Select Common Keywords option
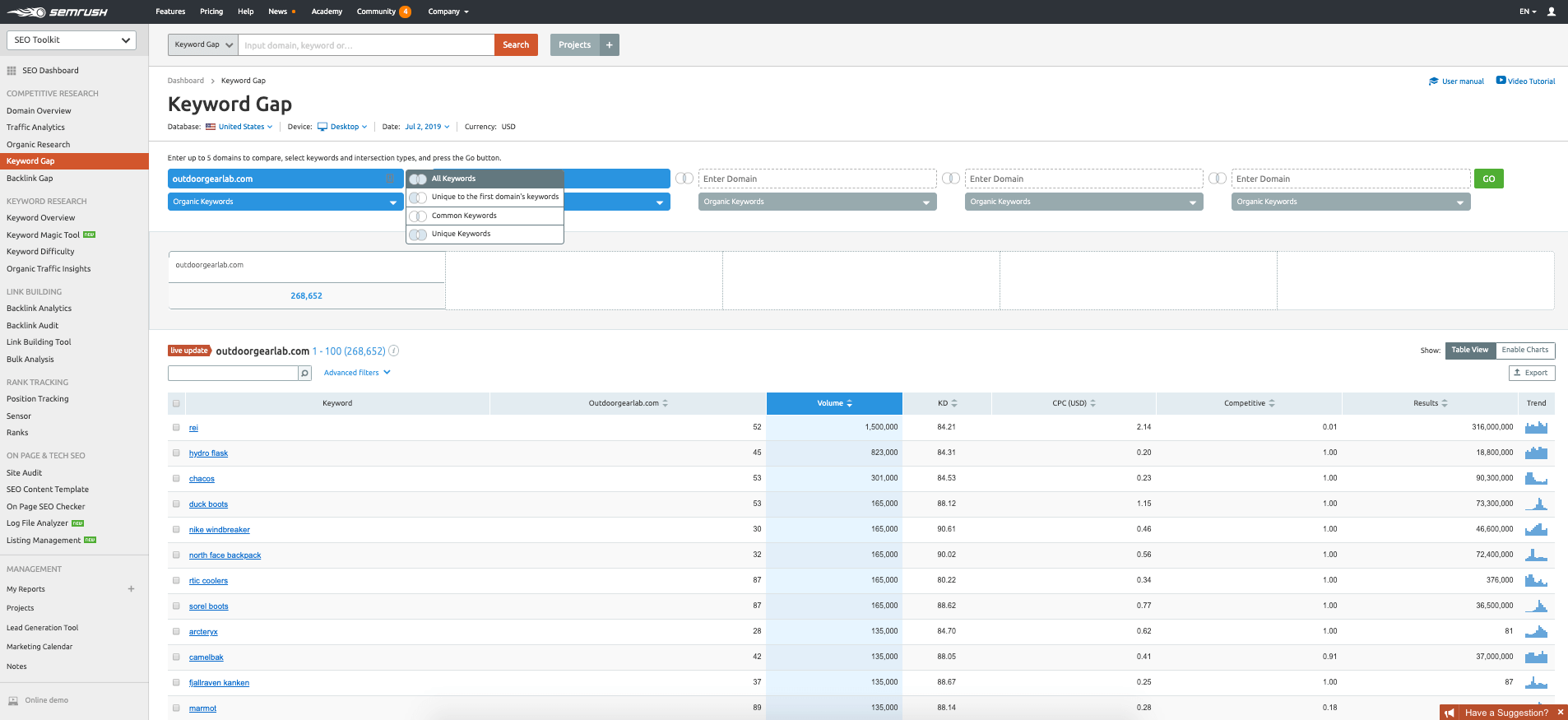The image size is (1568, 720). click(x=485, y=216)
